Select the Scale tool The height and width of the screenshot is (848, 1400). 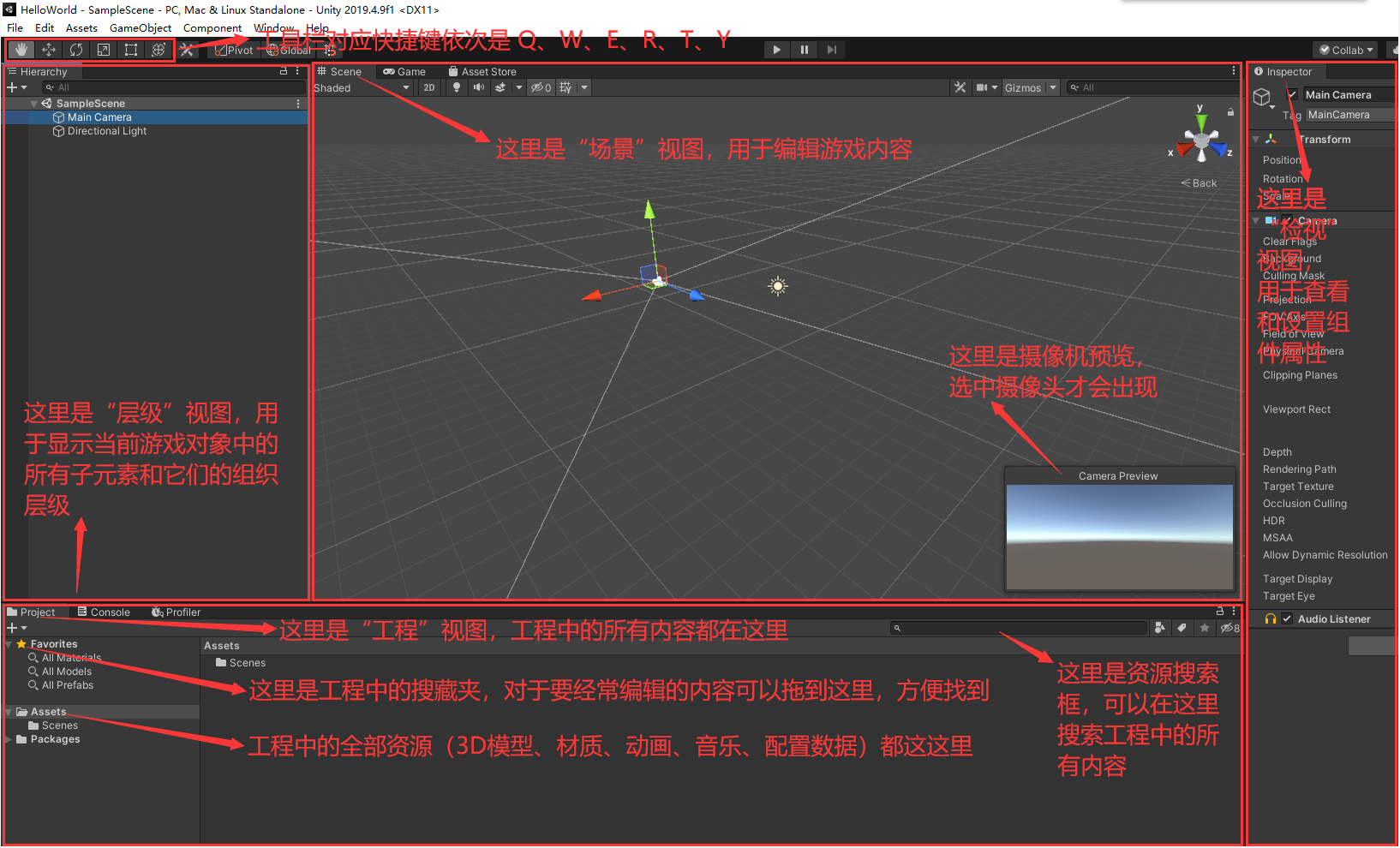pyautogui.click(x=103, y=49)
